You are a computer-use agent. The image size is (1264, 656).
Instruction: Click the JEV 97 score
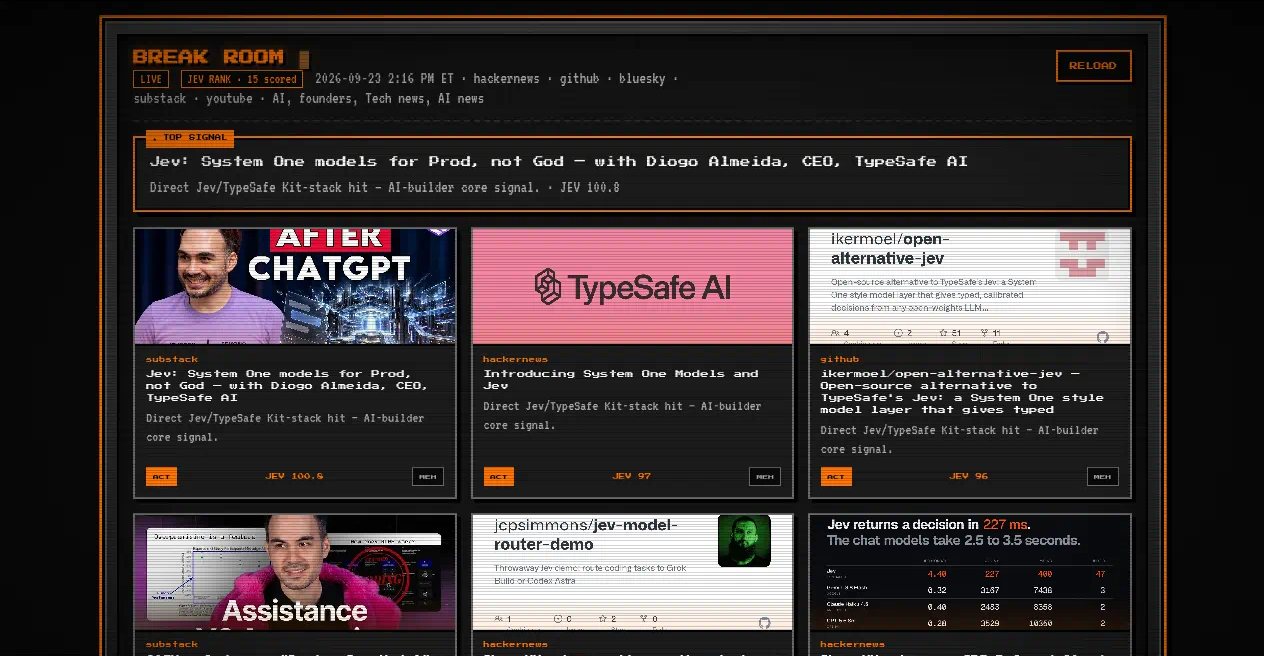click(632, 476)
